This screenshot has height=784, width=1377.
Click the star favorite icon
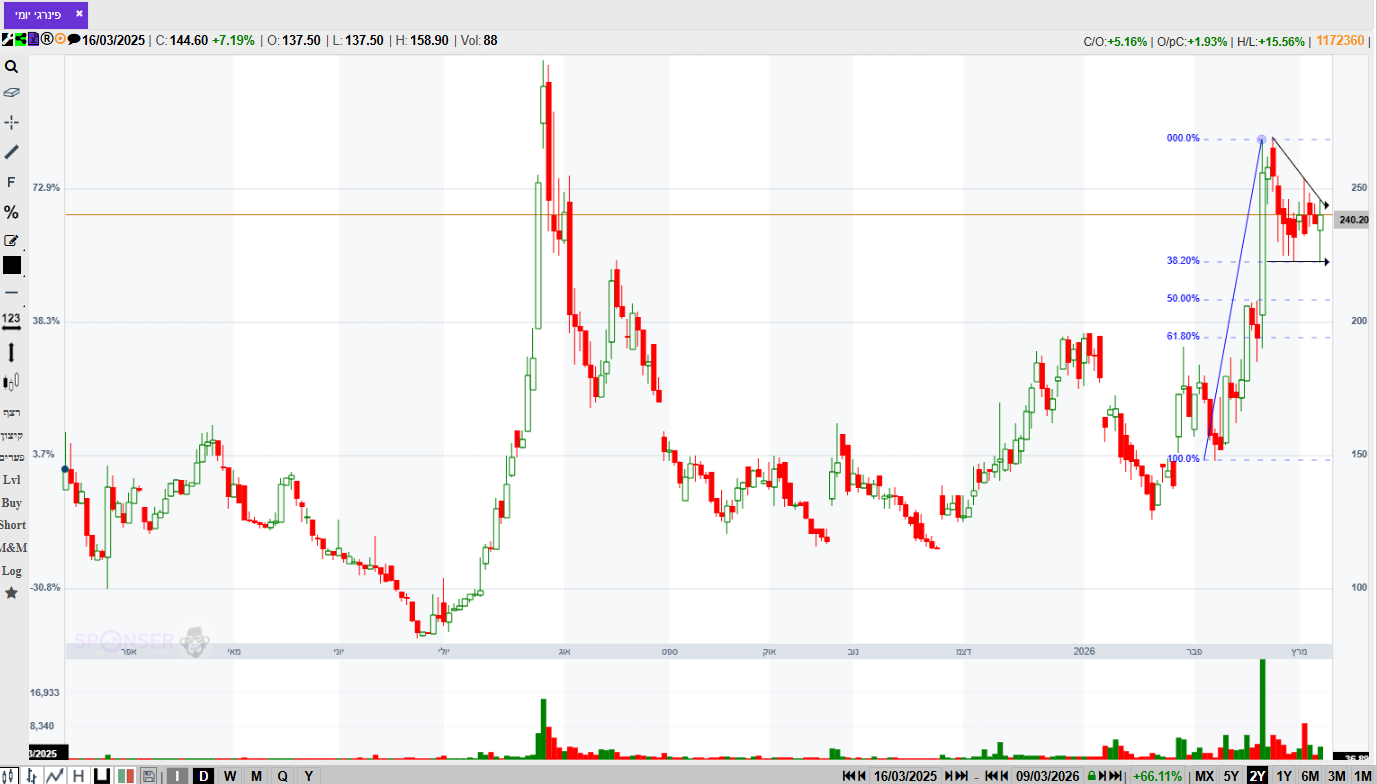[11, 593]
